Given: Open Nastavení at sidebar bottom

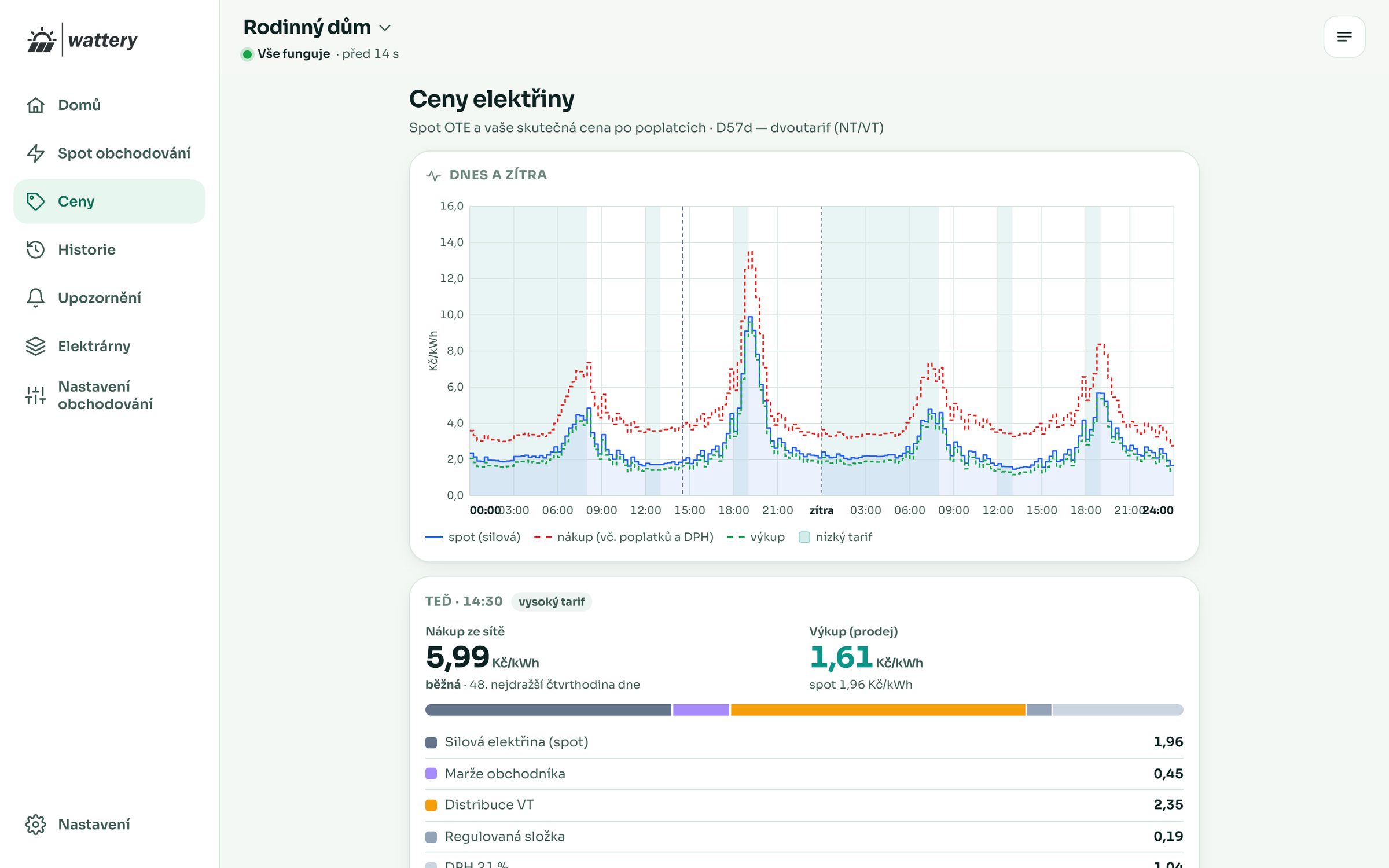Looking at the screenshot, I should pos(109,825).
